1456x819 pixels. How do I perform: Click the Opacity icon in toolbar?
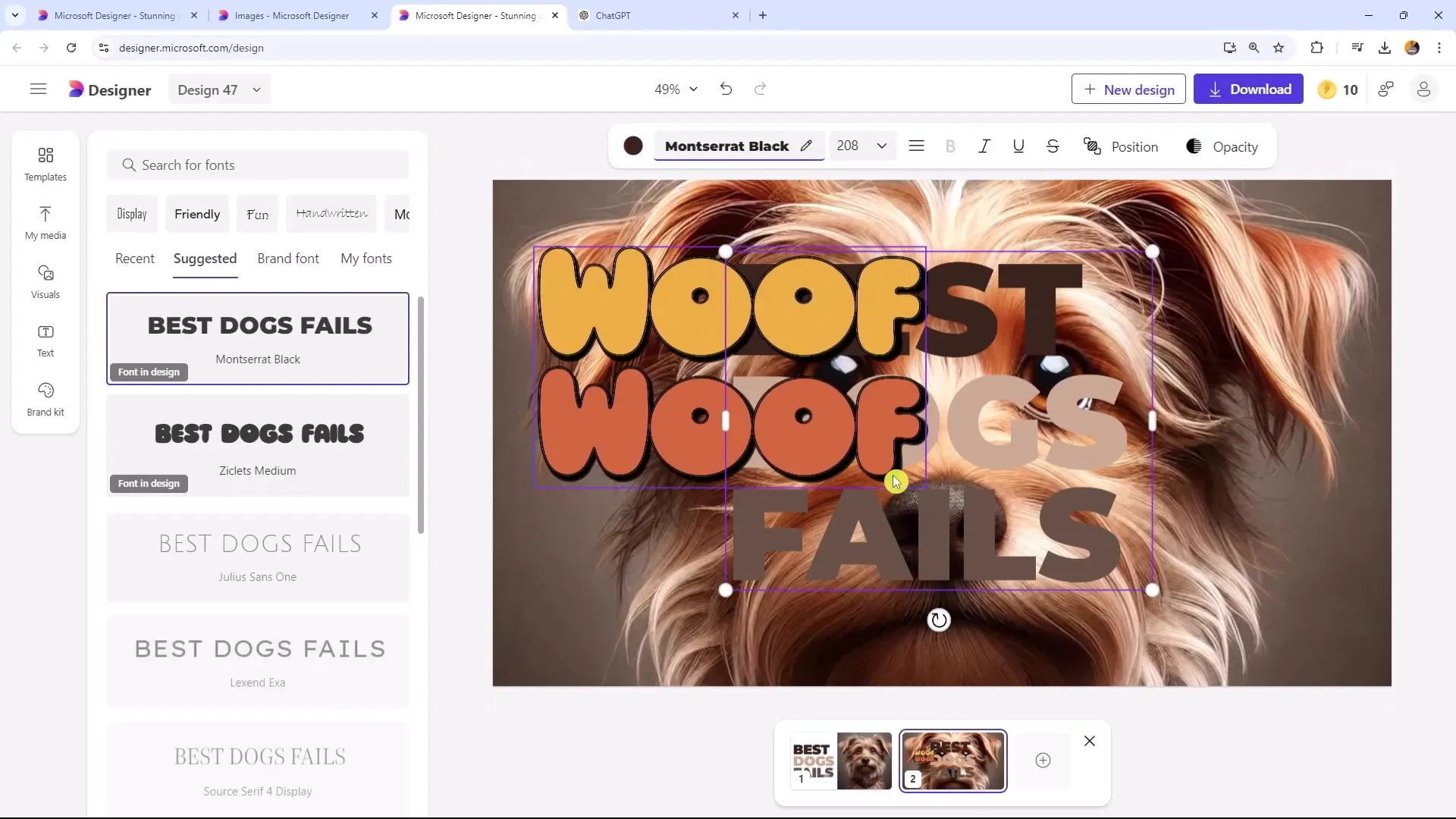coord(1195,147)
